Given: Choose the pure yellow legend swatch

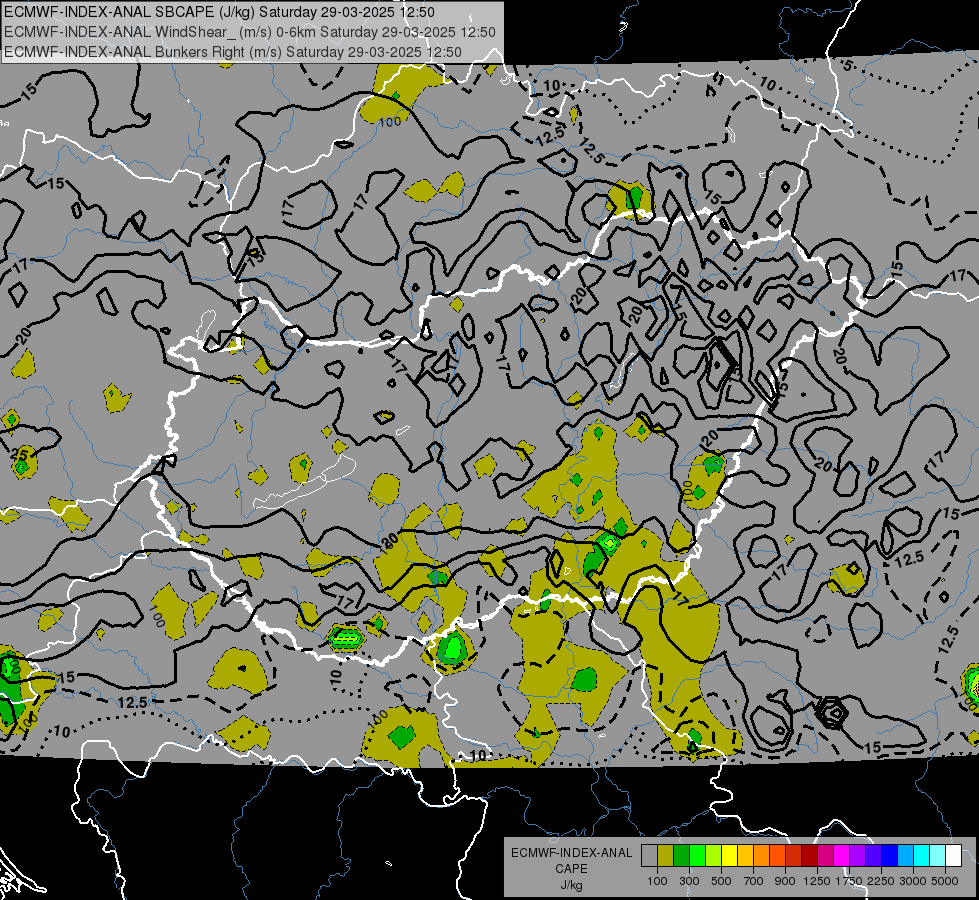Looking at the screenshot, I should (729, 856).
